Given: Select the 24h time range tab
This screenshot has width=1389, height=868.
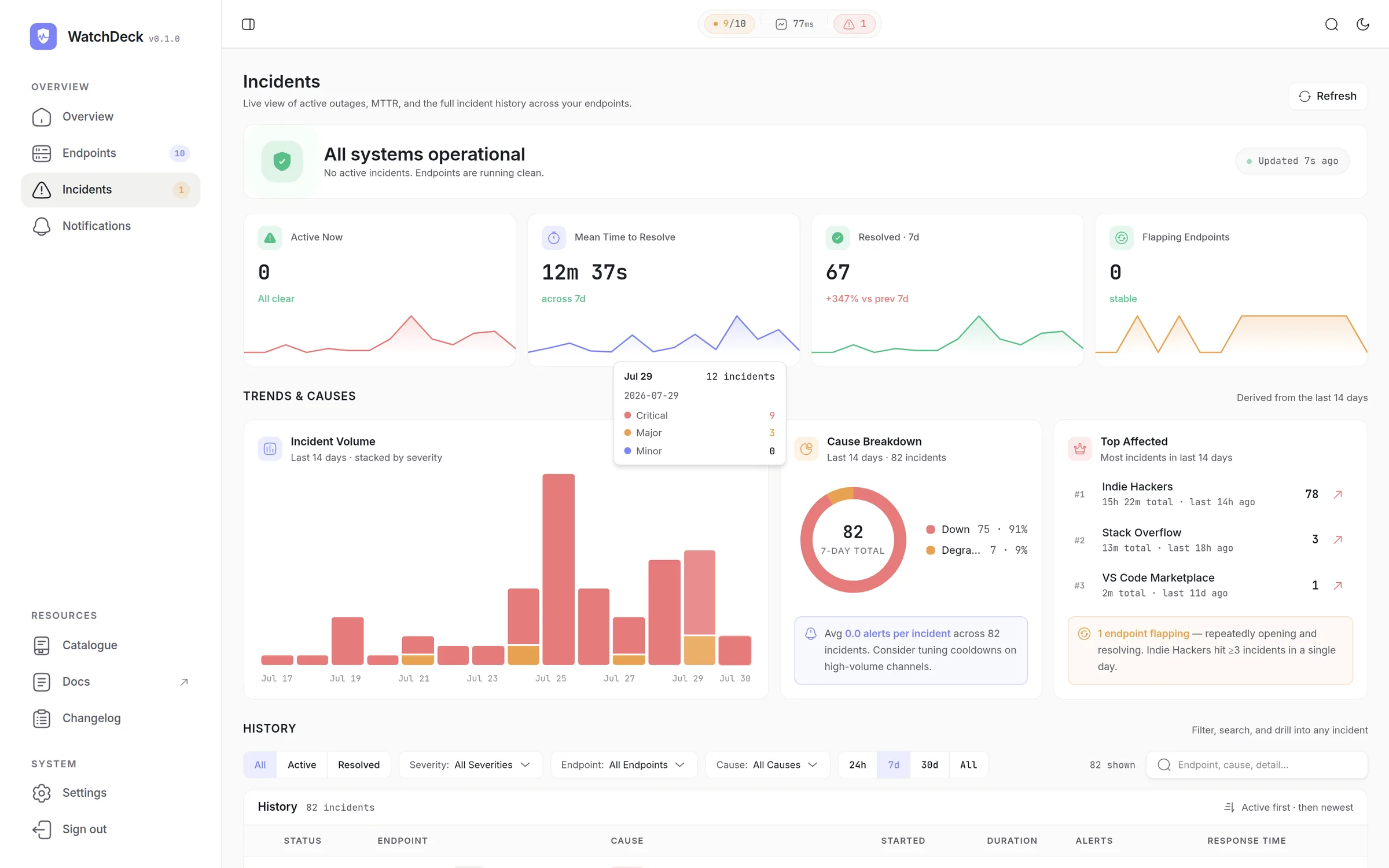Looking at the screenshot, I should pos(858,764).
